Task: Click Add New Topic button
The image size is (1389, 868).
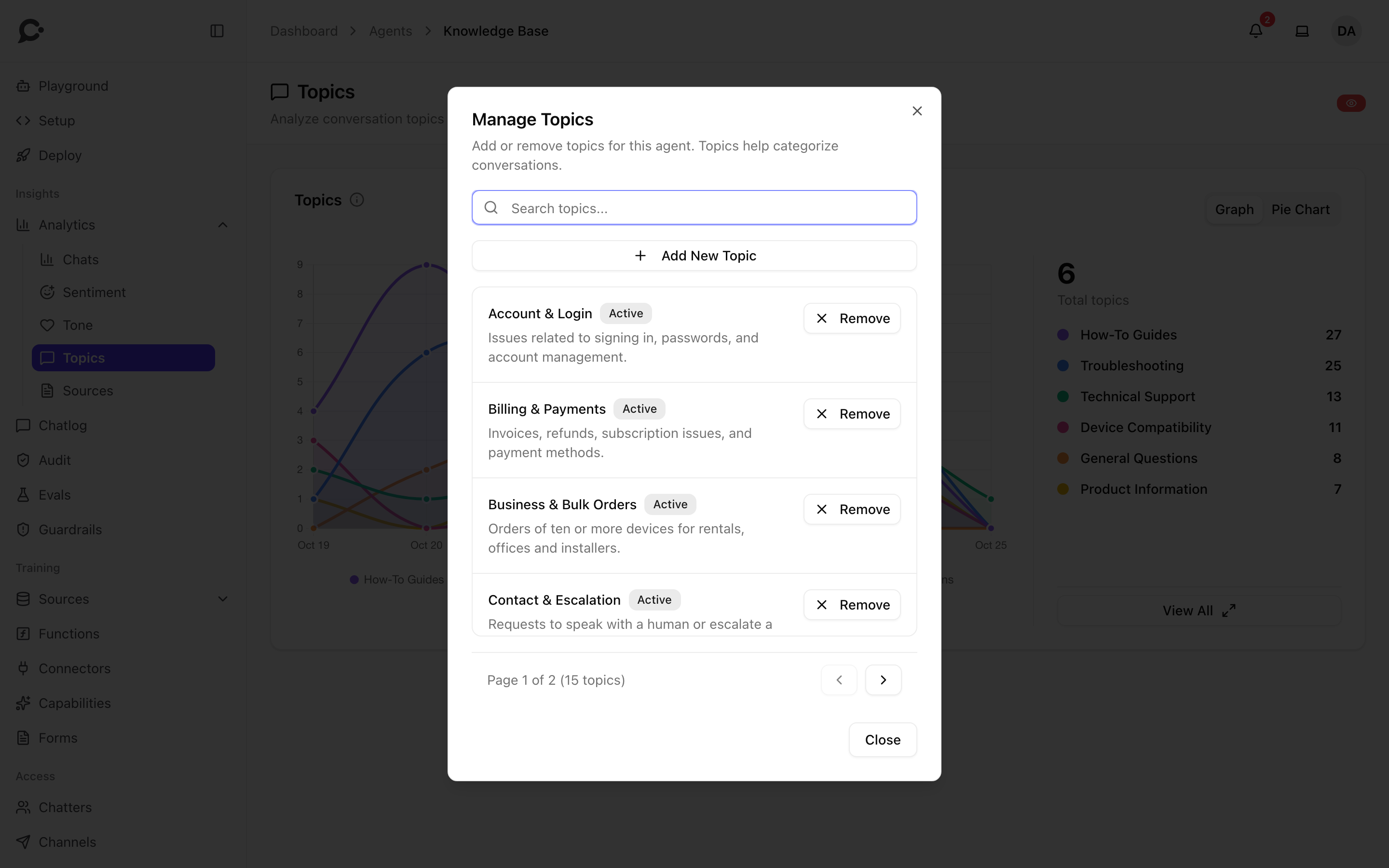Action: 694,256
